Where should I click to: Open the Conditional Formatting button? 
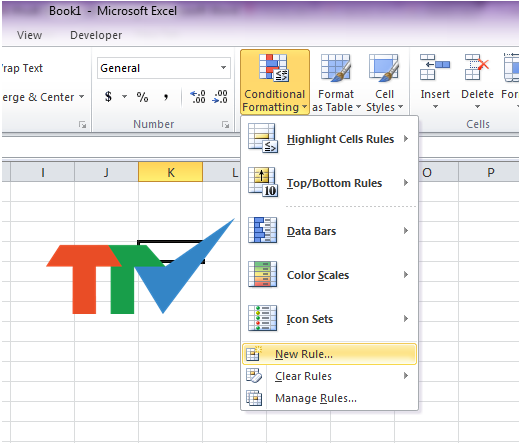275,82
